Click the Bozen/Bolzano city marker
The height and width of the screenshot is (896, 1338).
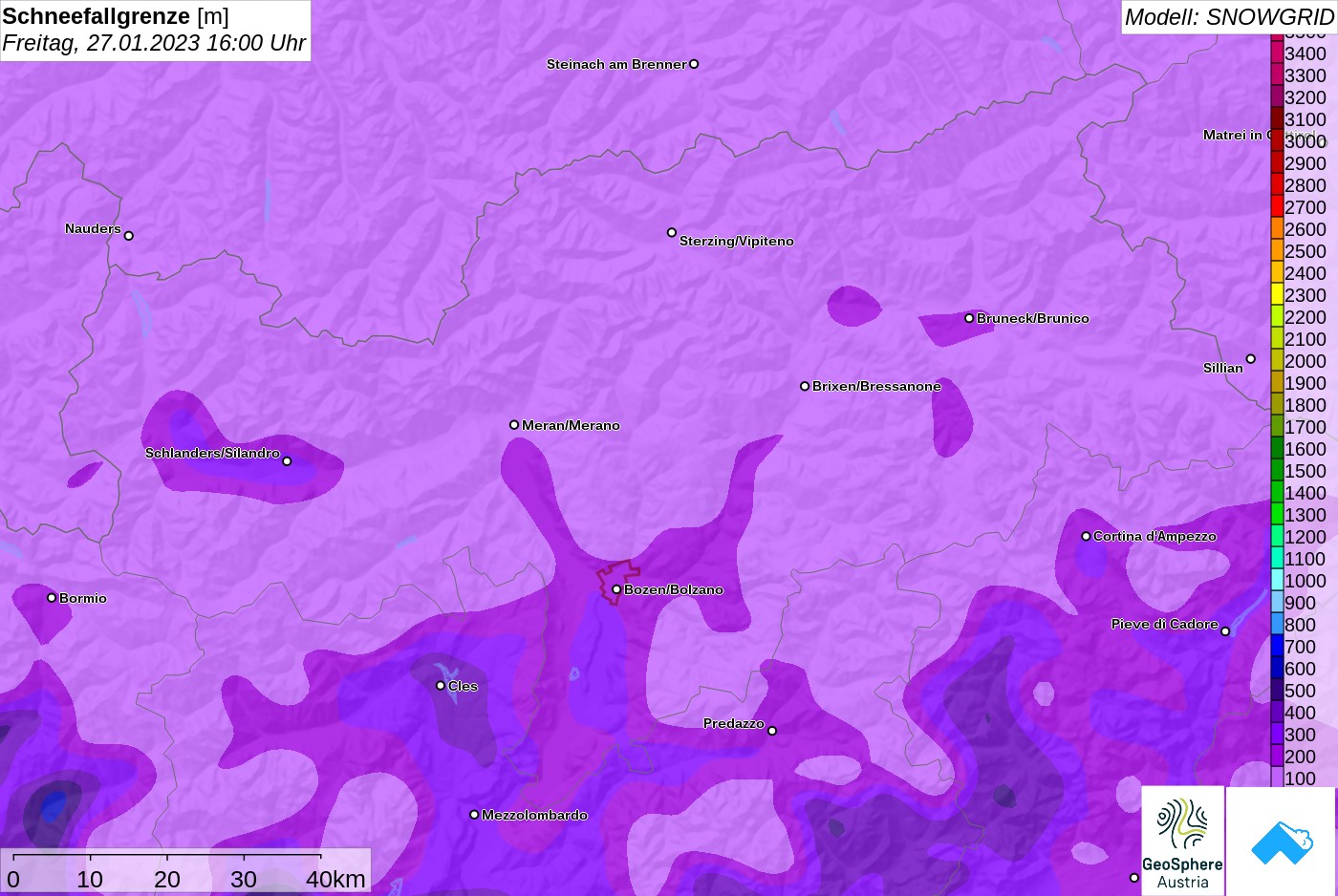[616, 589]
